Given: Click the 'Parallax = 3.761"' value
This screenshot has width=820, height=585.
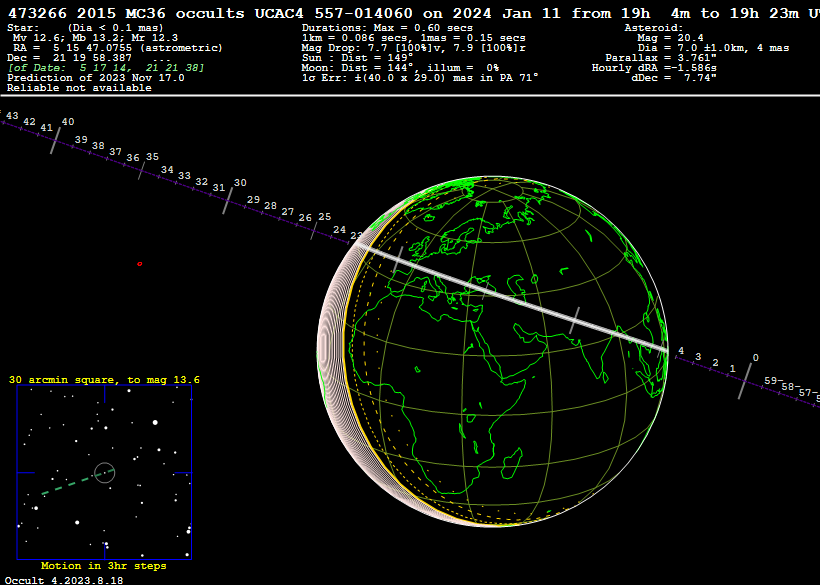Looking at the screenshot, I should [x=661, y=58].
